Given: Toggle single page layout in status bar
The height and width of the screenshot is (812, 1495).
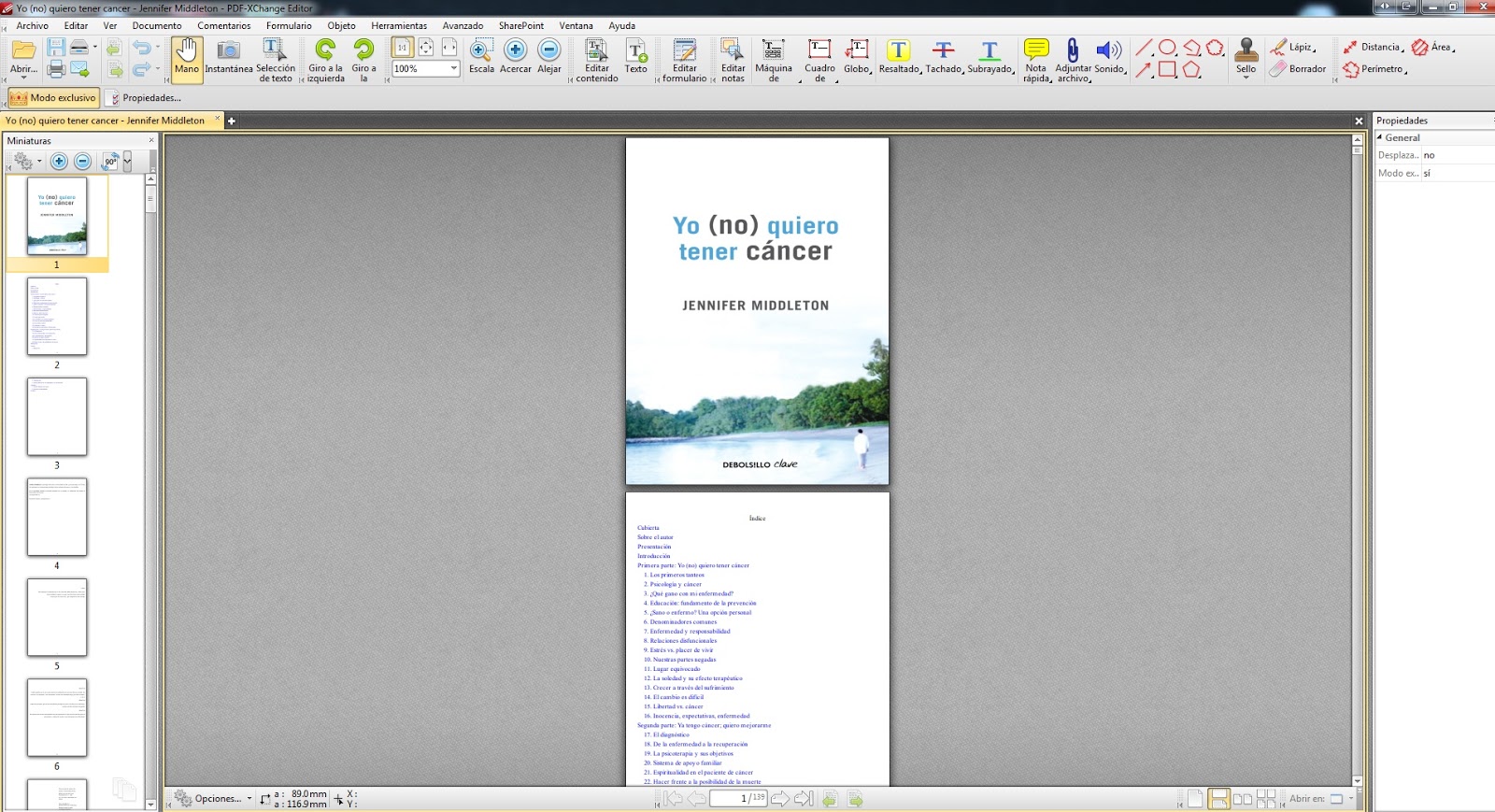Looking at the screenshot, I should point(1195,799).
